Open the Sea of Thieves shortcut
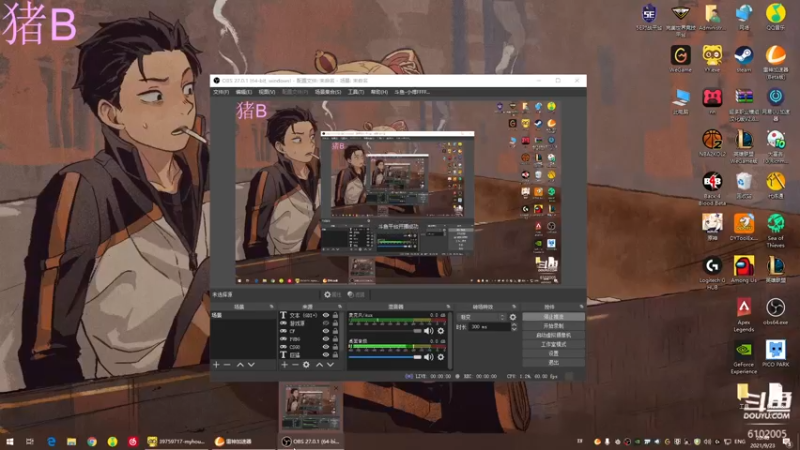 pyautogui.click(x=776, y=231)
